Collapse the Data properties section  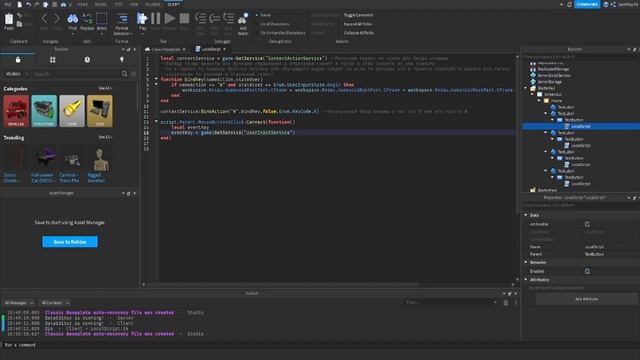pos(526,215)
